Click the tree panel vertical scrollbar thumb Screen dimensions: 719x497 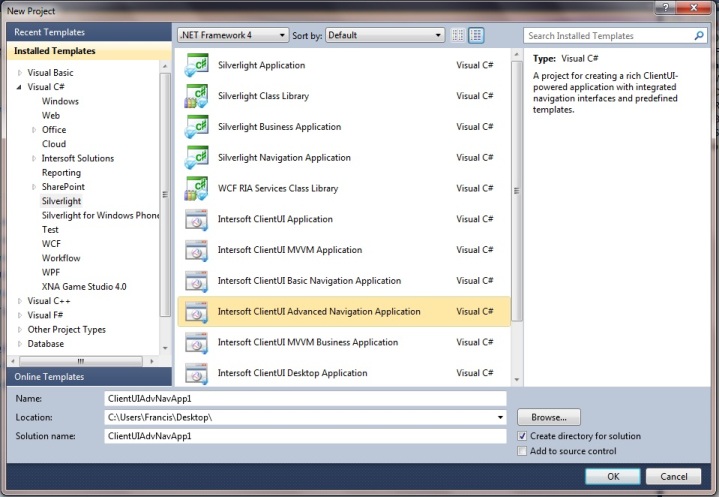pos(165,194)
